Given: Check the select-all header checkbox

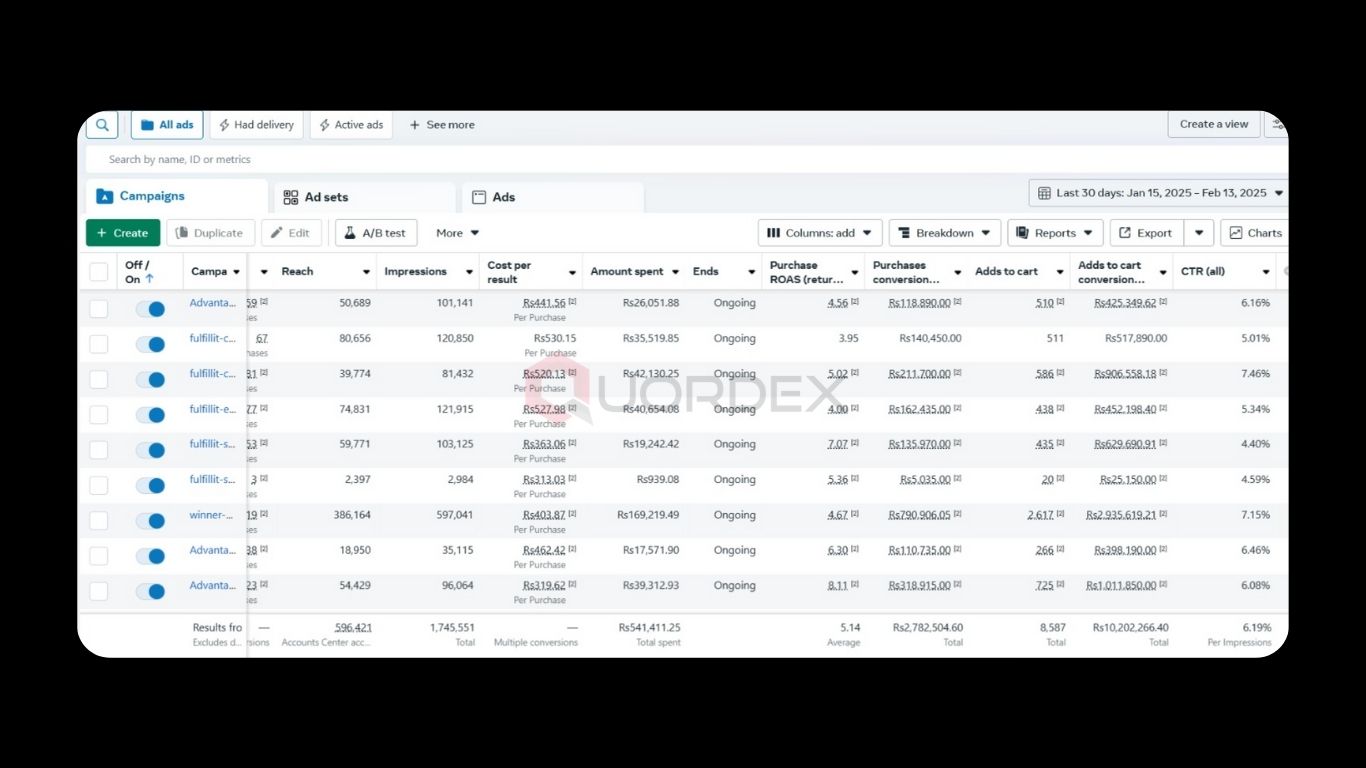Looking at the screenshot, I should 99,272.
